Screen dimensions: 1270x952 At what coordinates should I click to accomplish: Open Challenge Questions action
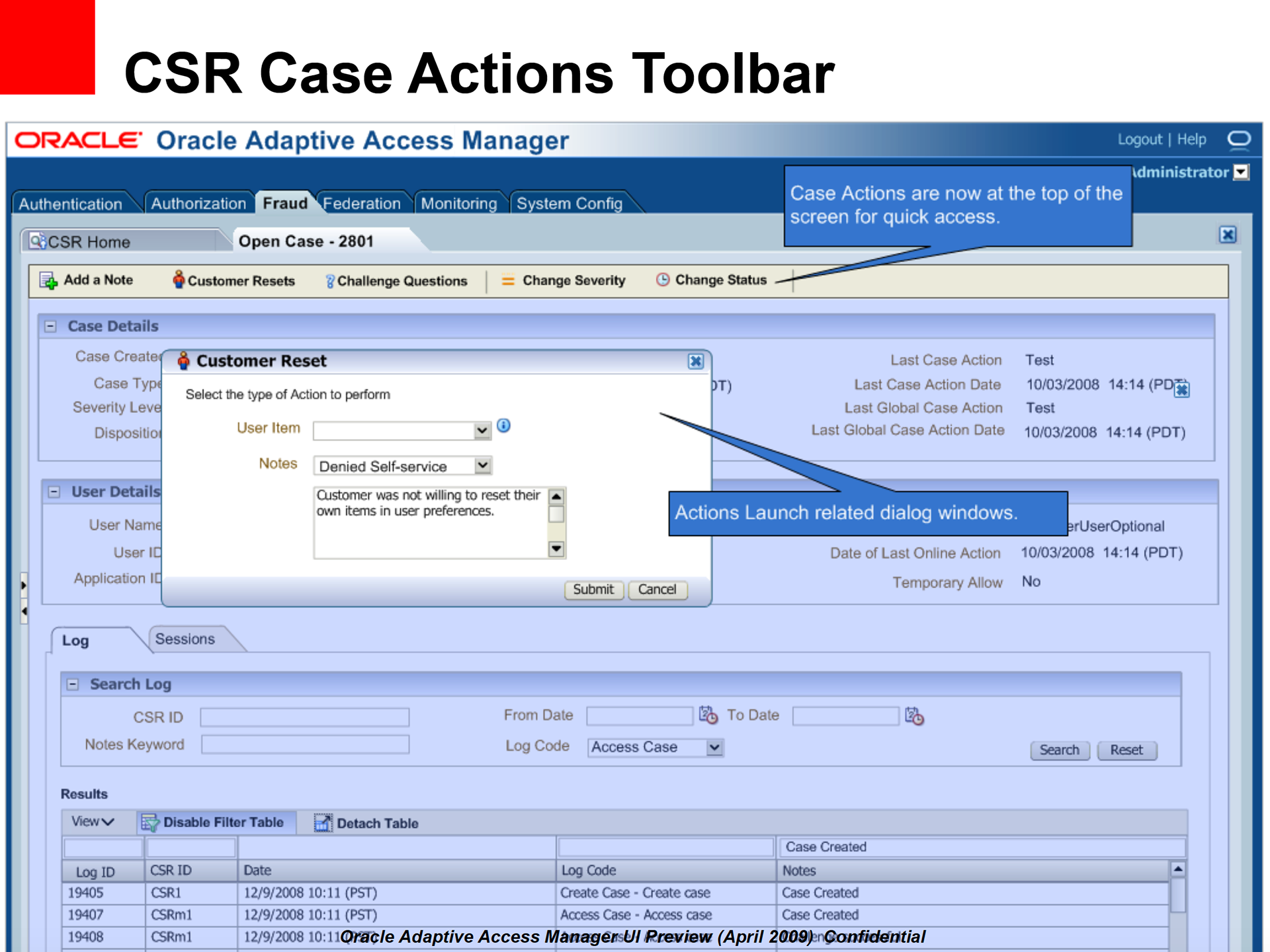(x=396, y=281)
